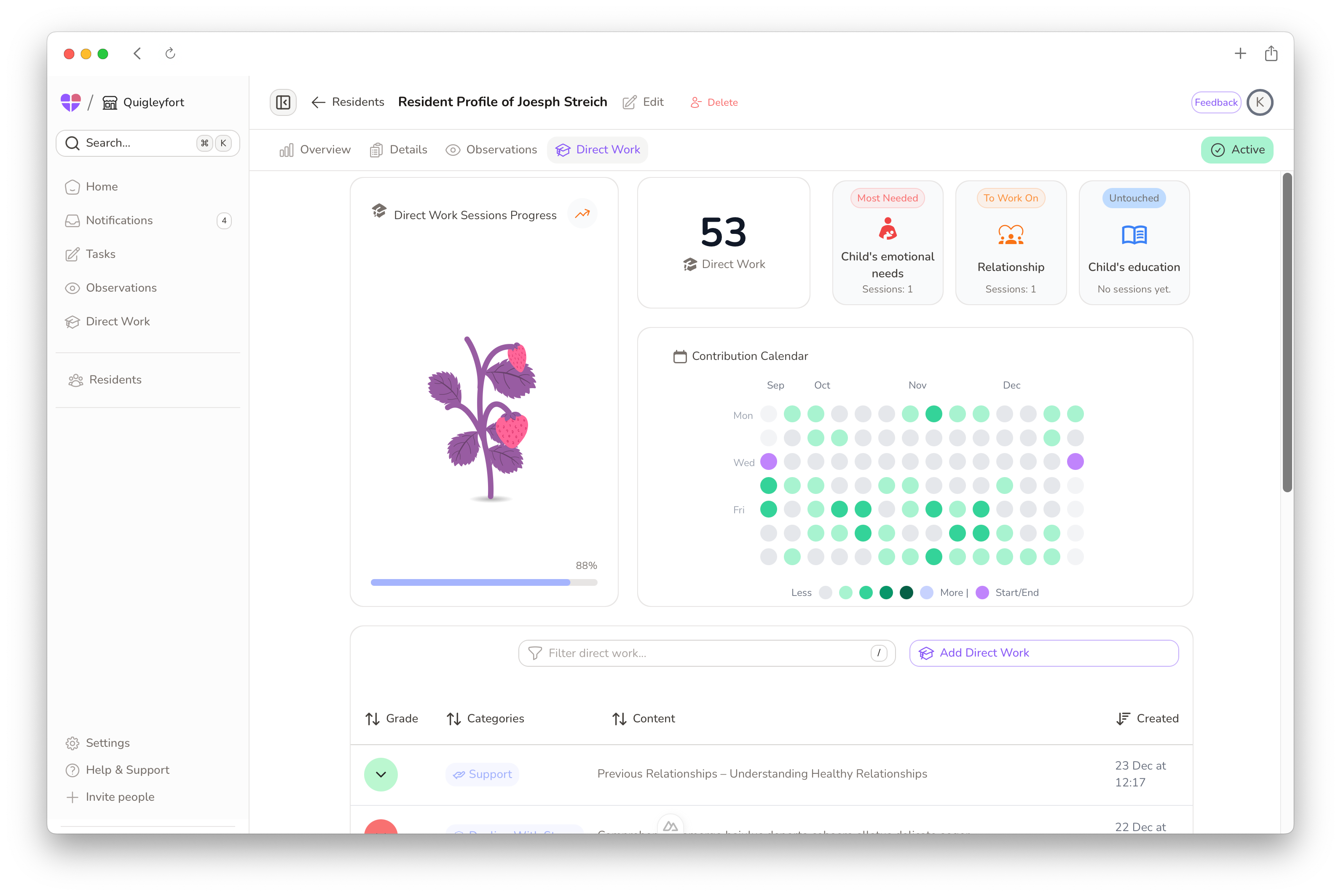Click the Contribution Calendar icon
Viewport: 1341px width, 896px height.
click(x=680, y=356)
